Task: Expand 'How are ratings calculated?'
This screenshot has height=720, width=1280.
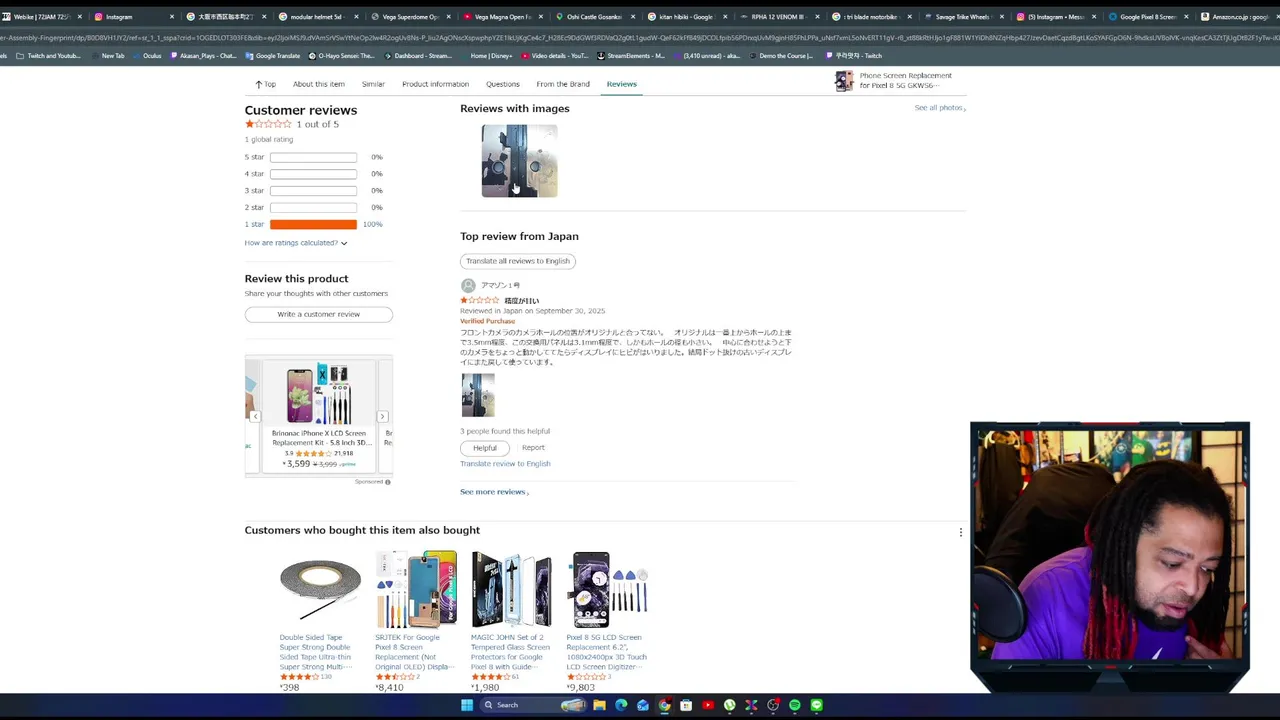Action: (296, 243)
